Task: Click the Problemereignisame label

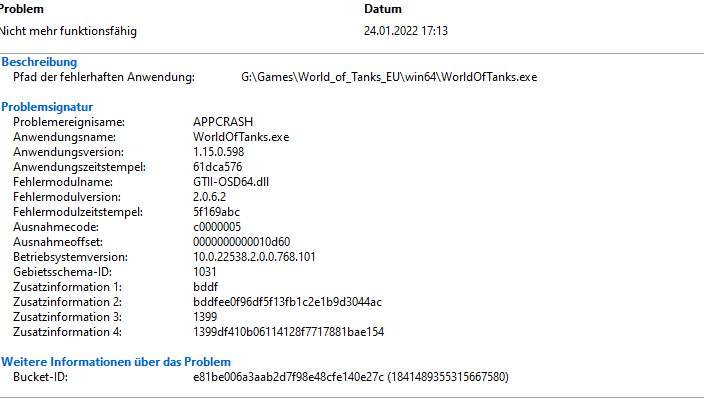Action: click(x=69, y=122)
